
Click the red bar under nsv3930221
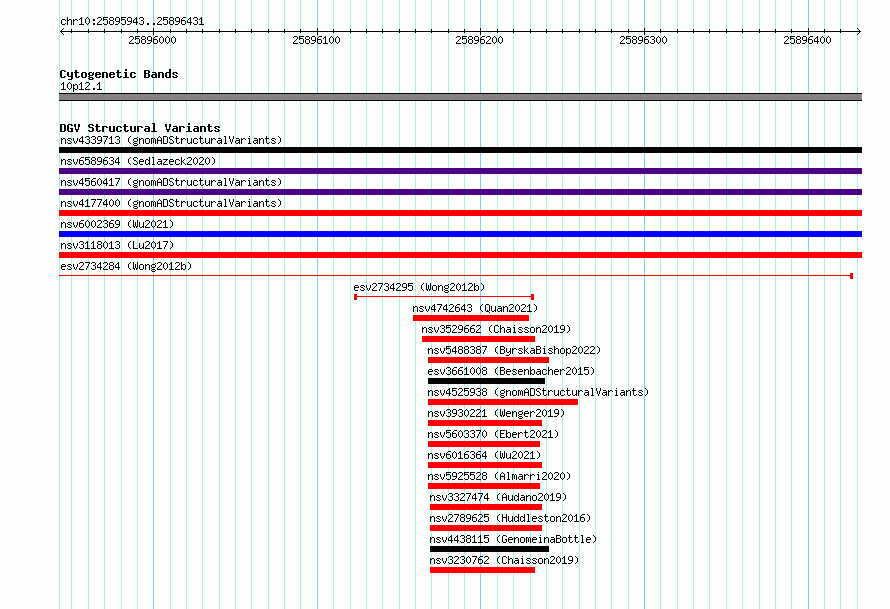[x=485, y=423]
